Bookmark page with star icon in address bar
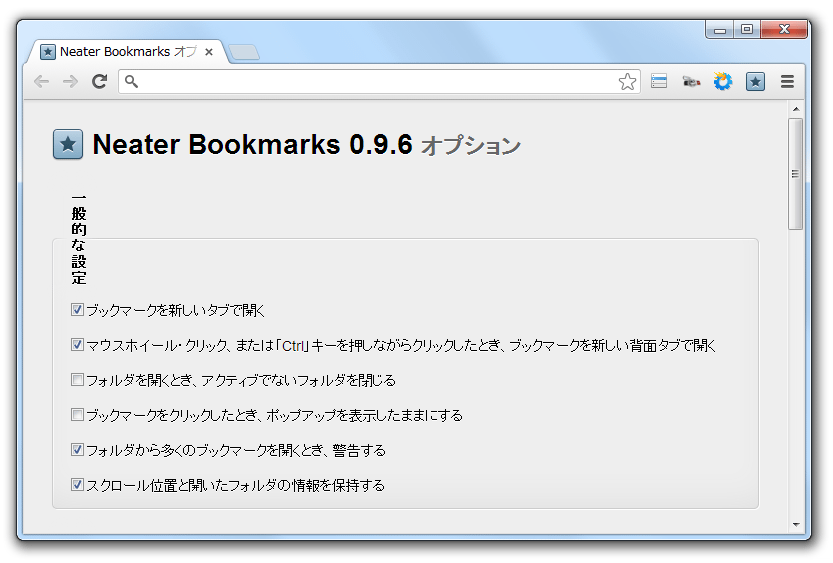 pyautogui.click(x=627, y=81)
